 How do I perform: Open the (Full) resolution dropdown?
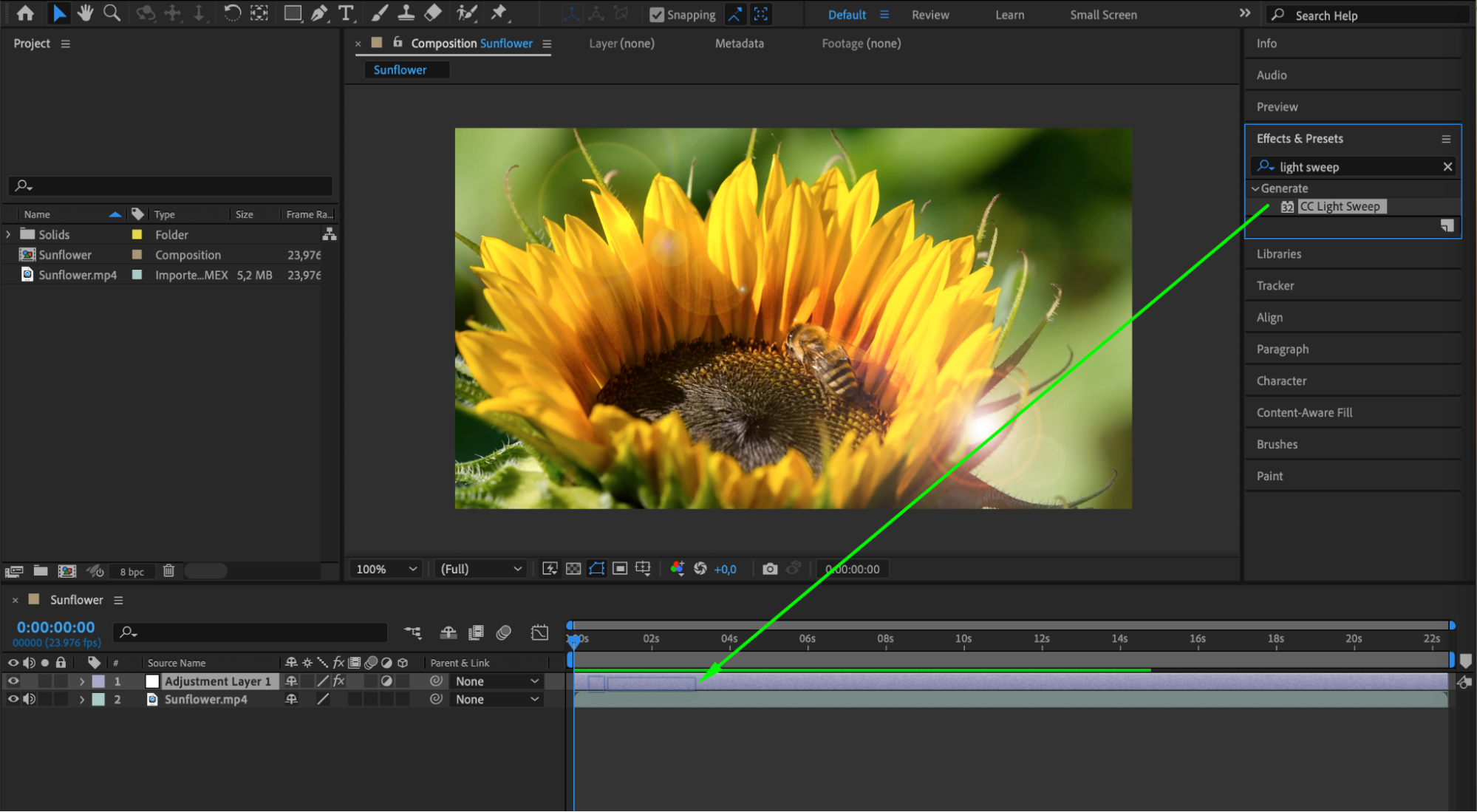[x=481, y=568]
